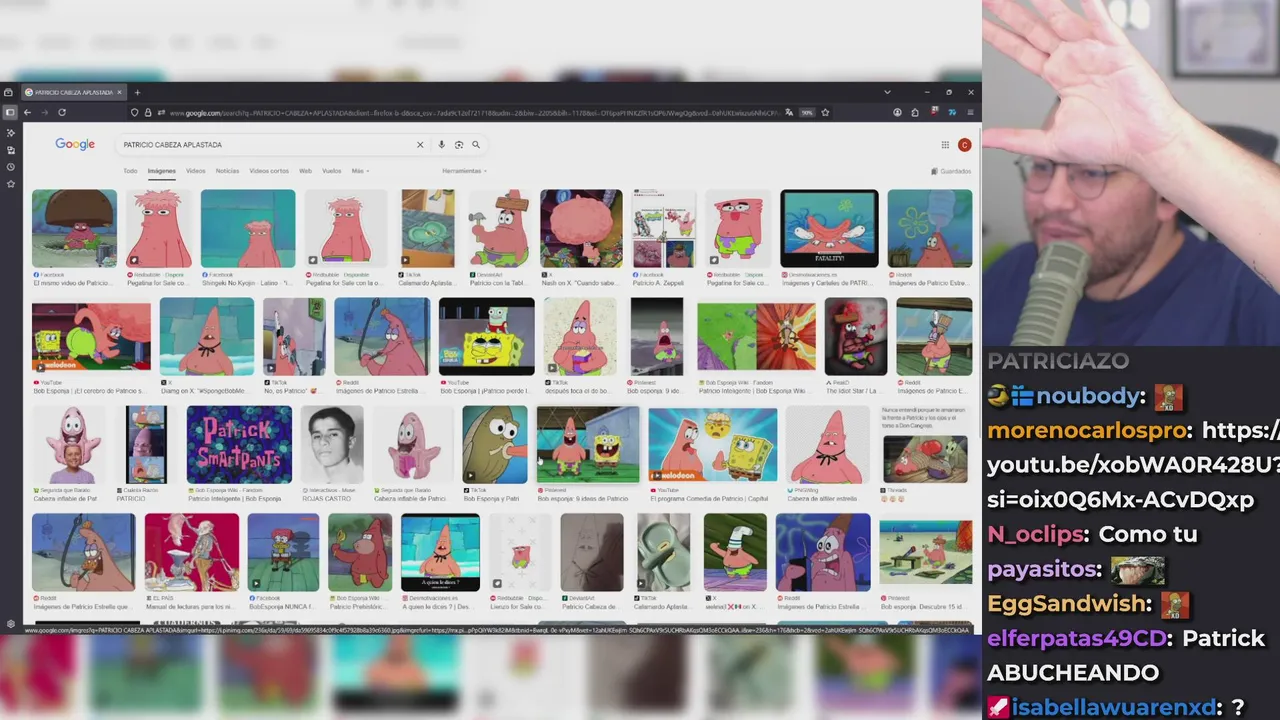
Task: Open the 'El mismo video de Patricio' thumbnail
Action: [74, 229]
